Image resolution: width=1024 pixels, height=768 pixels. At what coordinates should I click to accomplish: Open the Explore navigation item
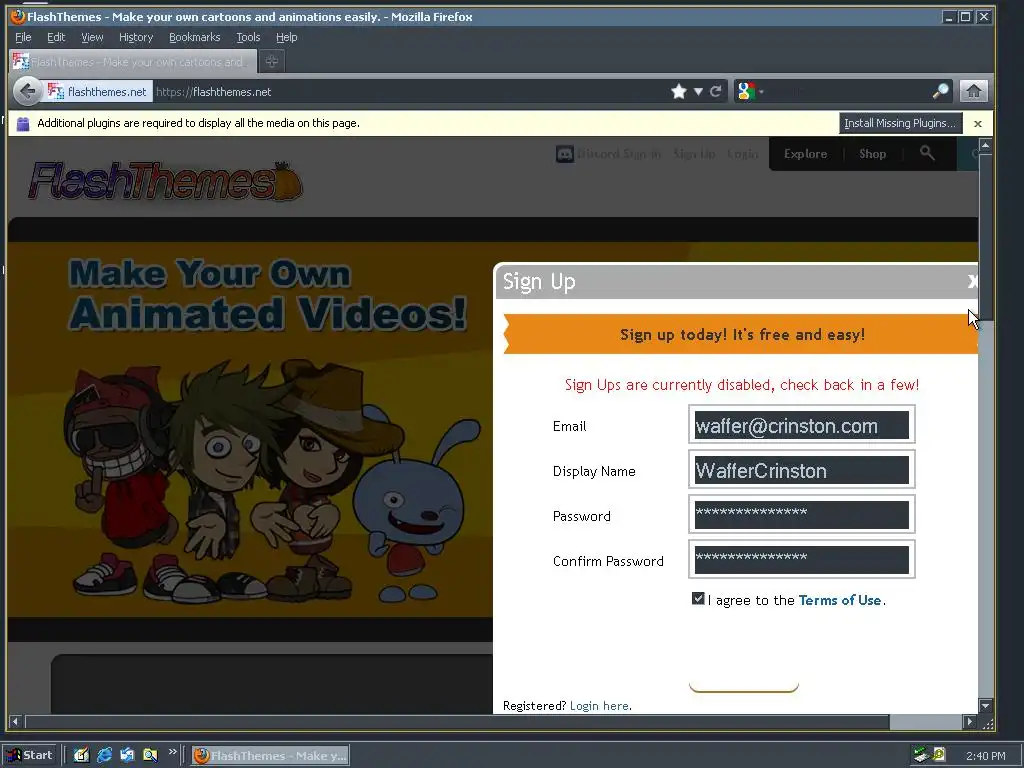tap(805, 154)
